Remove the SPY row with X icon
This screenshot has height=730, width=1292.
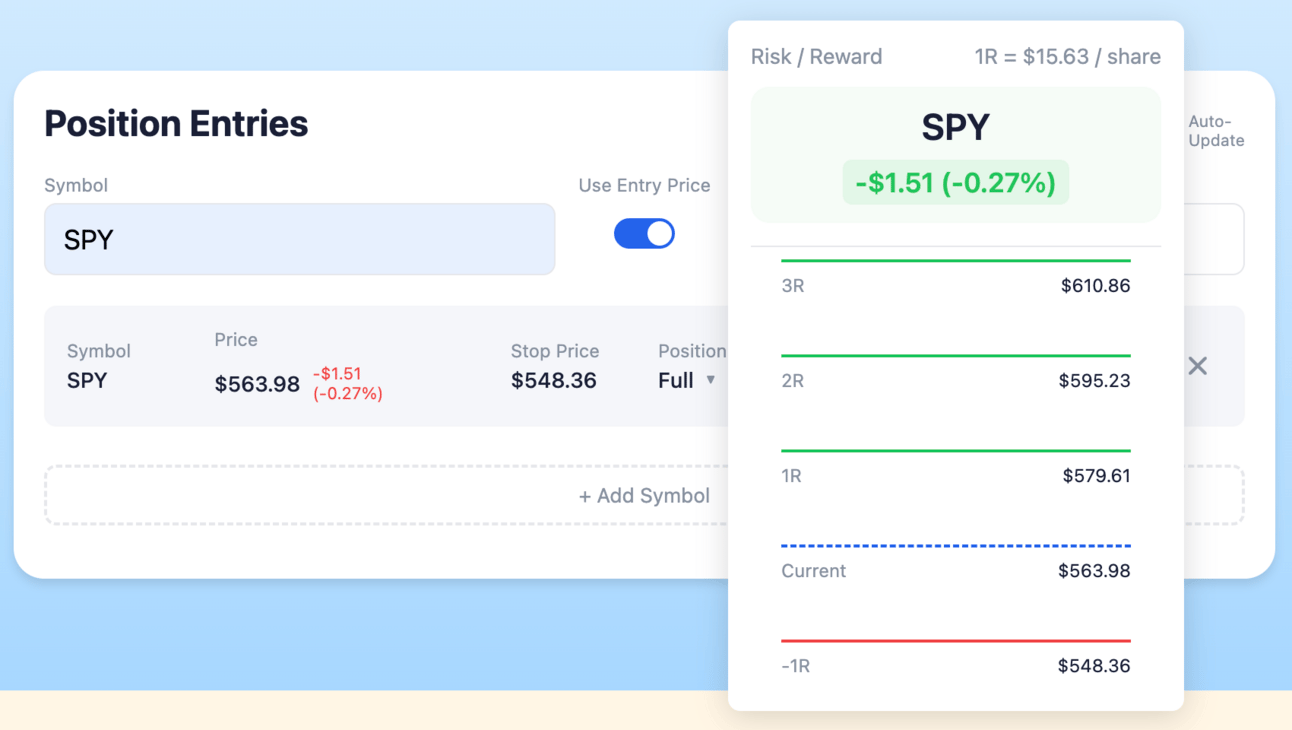[x=1197, y=366]
